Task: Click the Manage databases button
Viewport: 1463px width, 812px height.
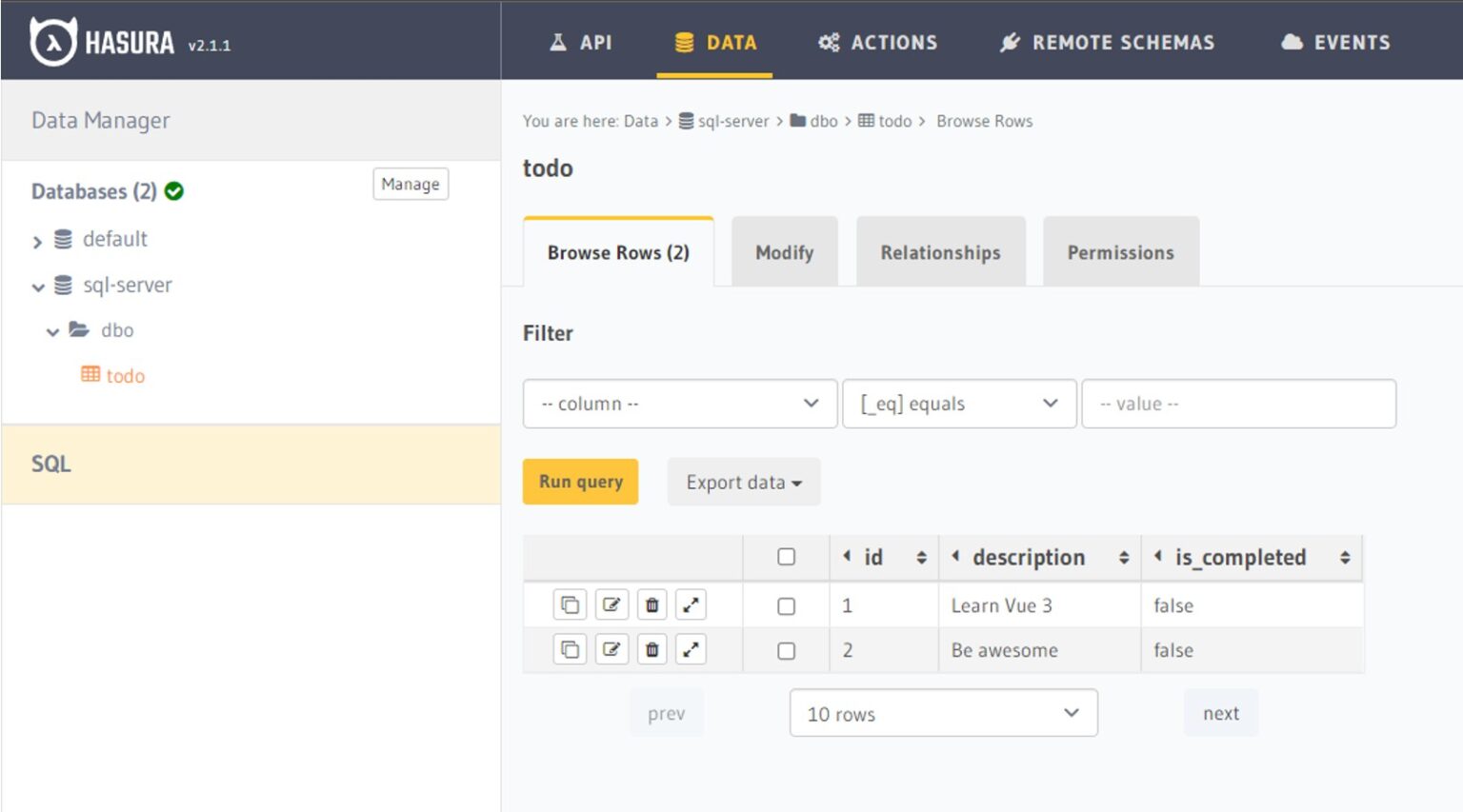Action: click(x=411, y=184)
